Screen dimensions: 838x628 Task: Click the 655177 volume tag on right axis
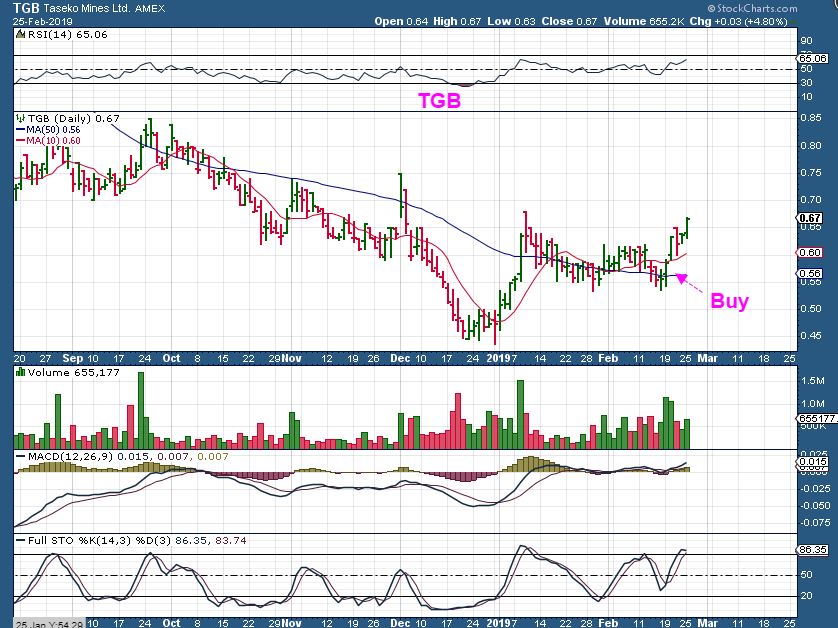(817, 418)
